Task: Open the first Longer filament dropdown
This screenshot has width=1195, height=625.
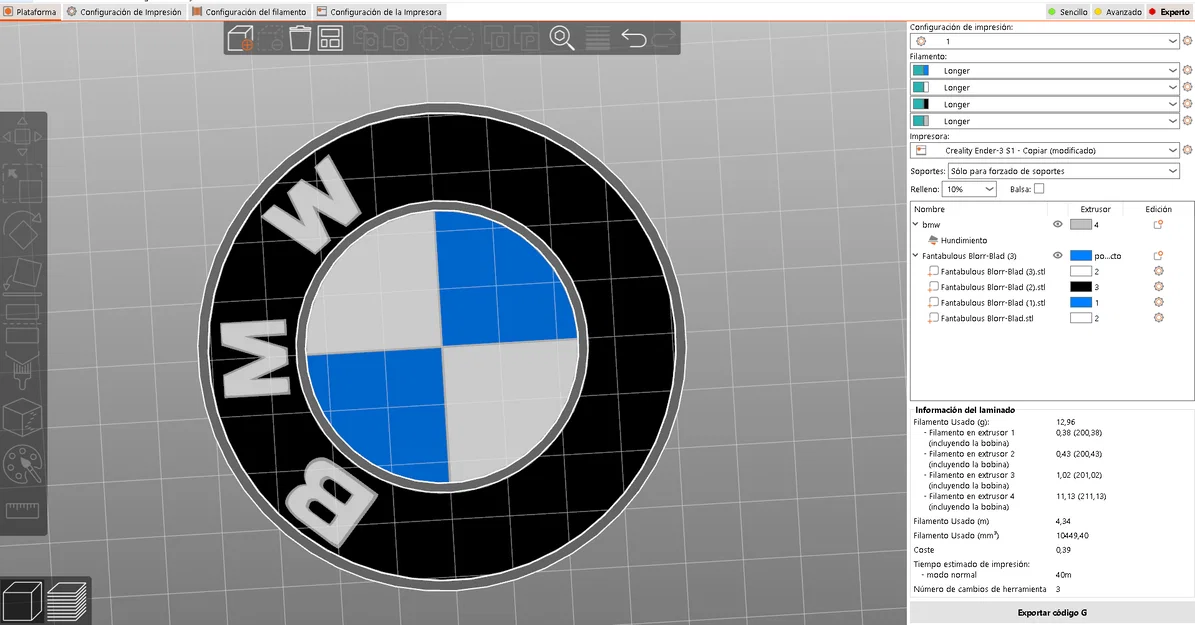Action: pos(1044,70)
